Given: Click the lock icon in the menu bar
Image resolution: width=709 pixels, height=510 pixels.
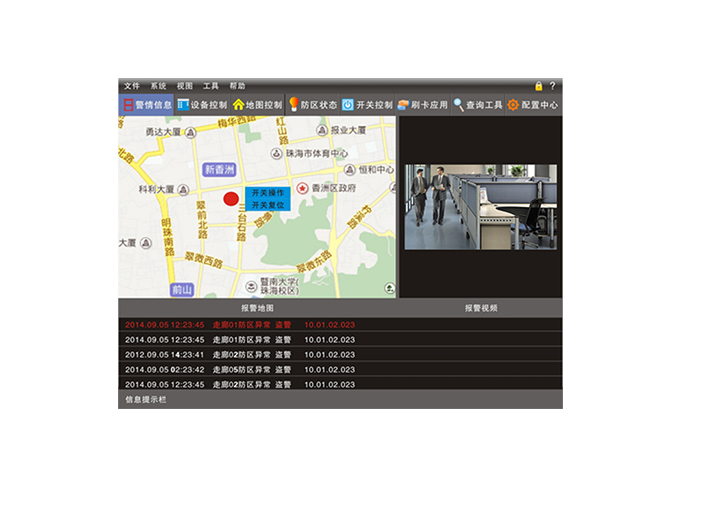Looking at the screenshot, I should [539, 86].
